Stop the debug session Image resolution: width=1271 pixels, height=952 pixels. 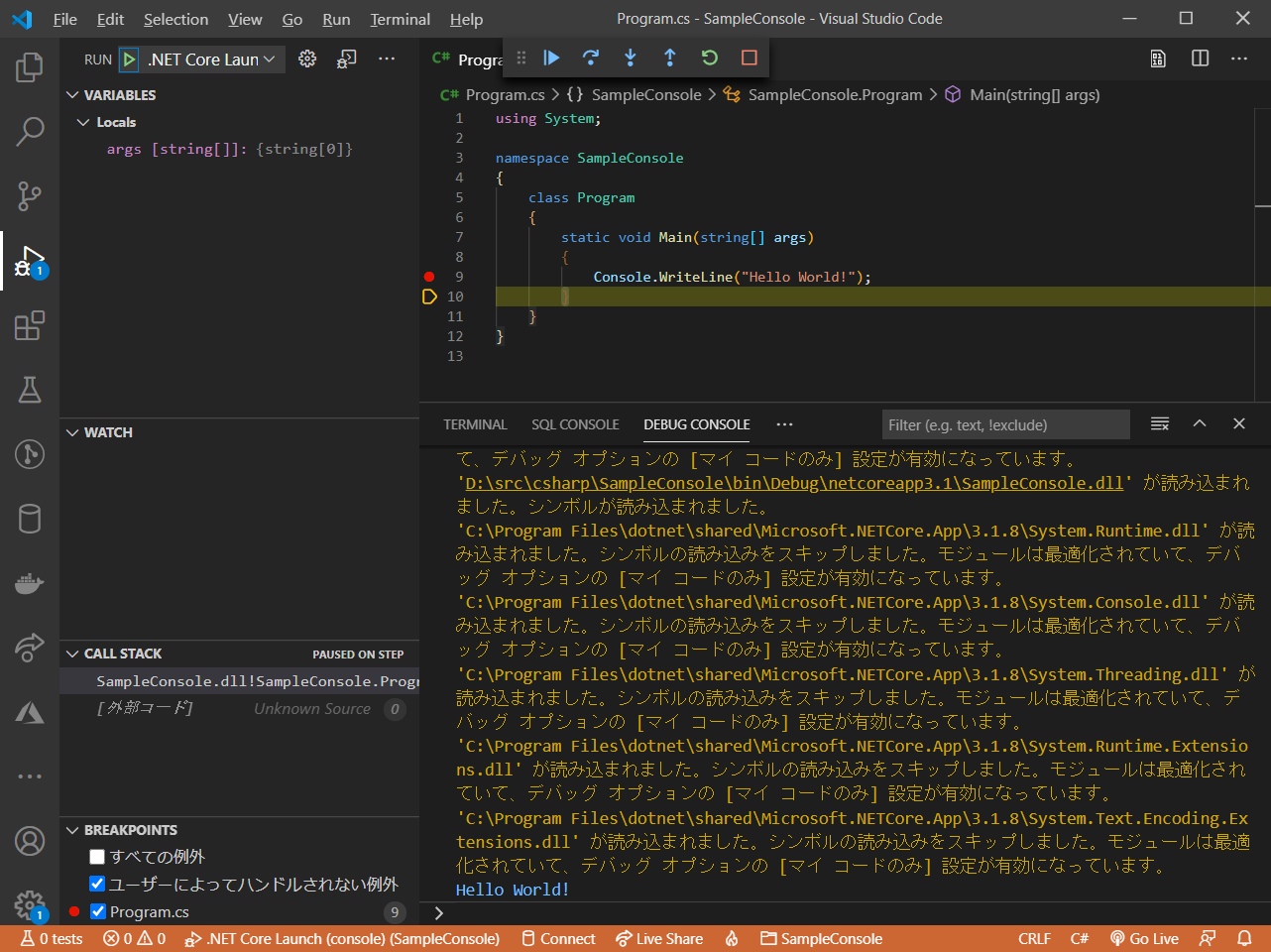pyautogui.click(x=750, y=58)
